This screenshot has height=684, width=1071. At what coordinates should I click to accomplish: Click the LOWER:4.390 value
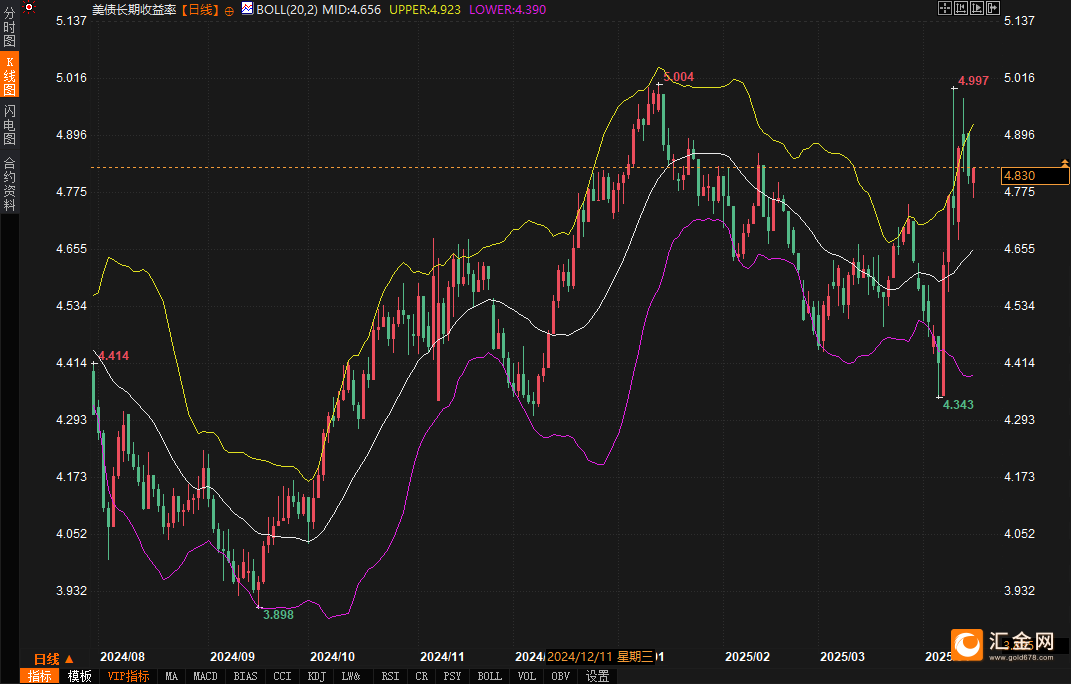(x=507, y=10)
